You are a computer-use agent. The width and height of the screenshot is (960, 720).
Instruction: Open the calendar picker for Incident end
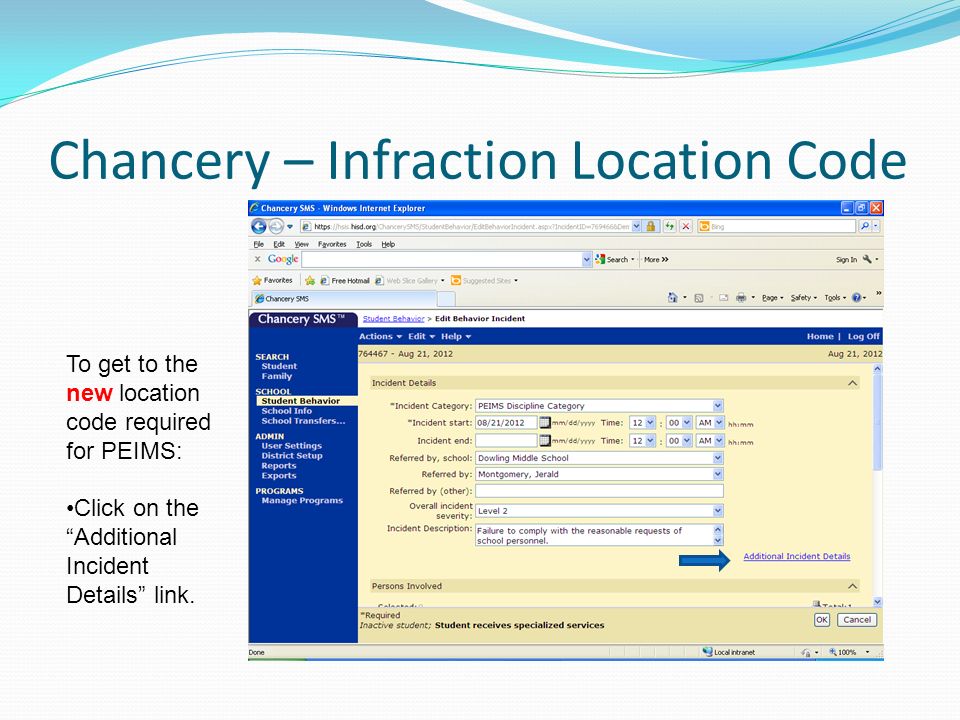click(545, 440)
